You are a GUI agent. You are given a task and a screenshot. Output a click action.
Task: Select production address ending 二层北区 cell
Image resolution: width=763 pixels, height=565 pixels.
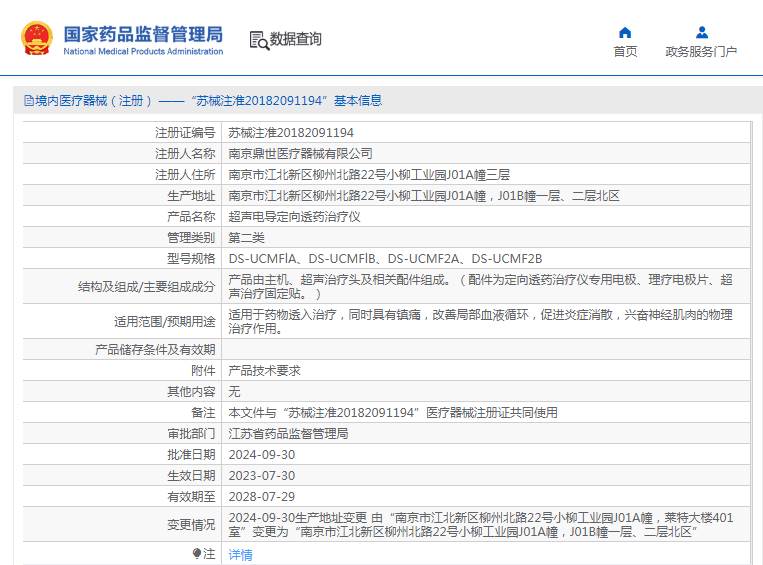(x=424, y=196)
